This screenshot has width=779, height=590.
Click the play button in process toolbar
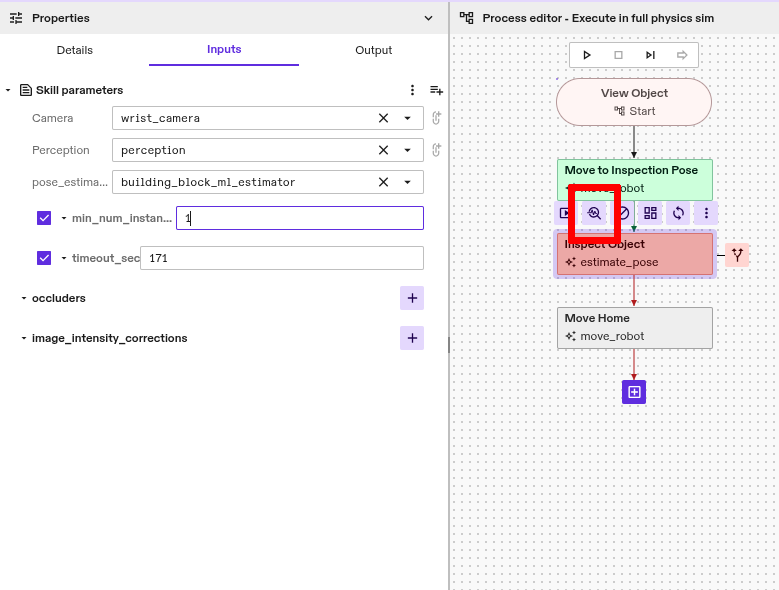point(587,55)
